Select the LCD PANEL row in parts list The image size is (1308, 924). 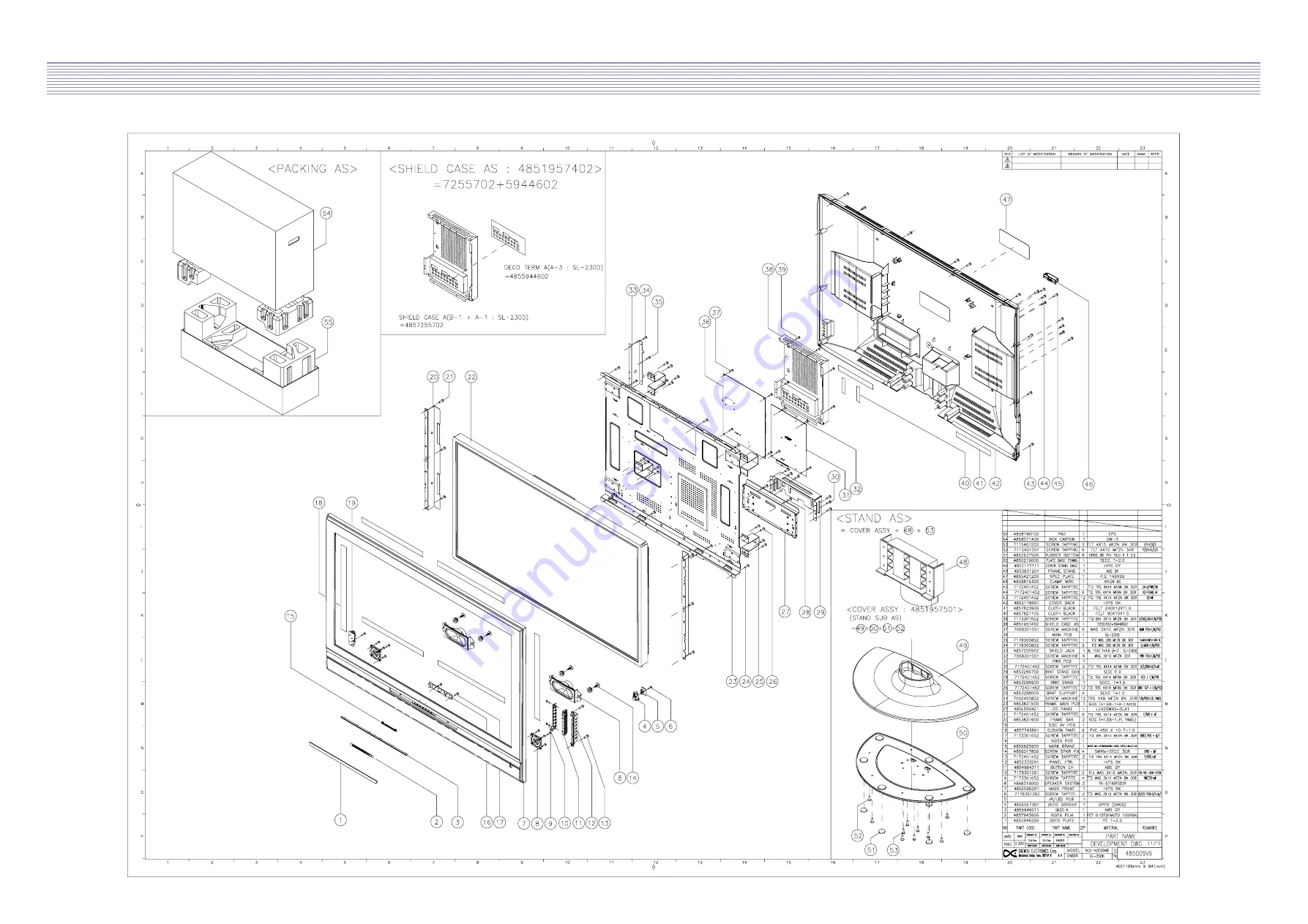coord(1081,709)
